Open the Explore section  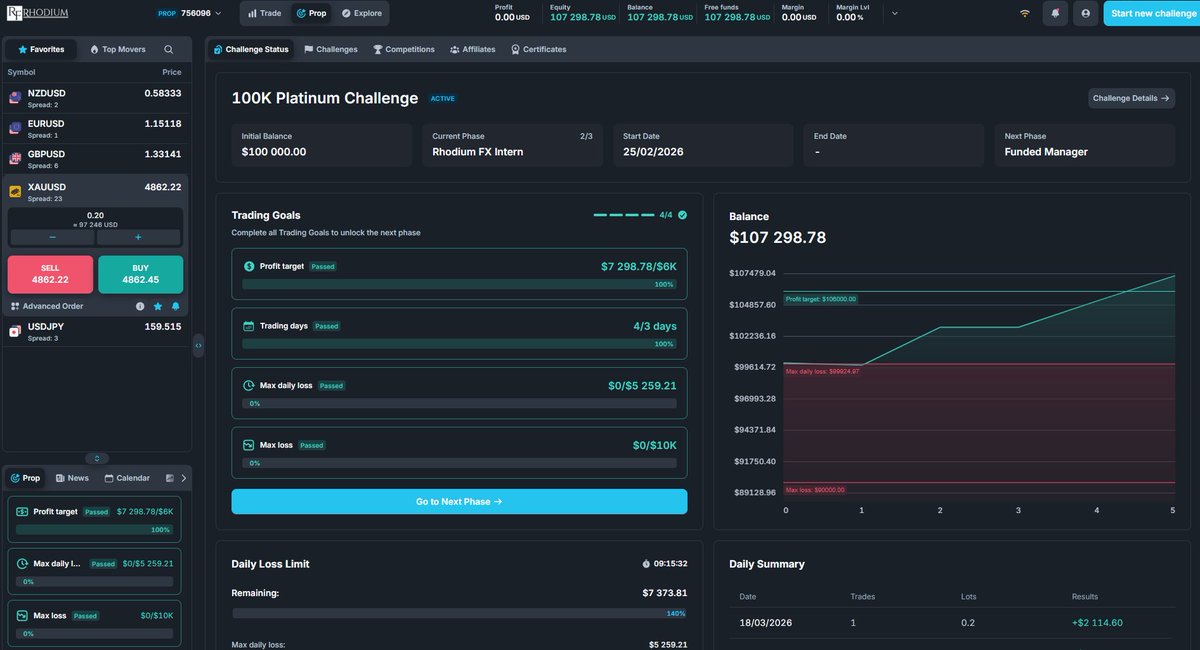click(x=361, y=13)
